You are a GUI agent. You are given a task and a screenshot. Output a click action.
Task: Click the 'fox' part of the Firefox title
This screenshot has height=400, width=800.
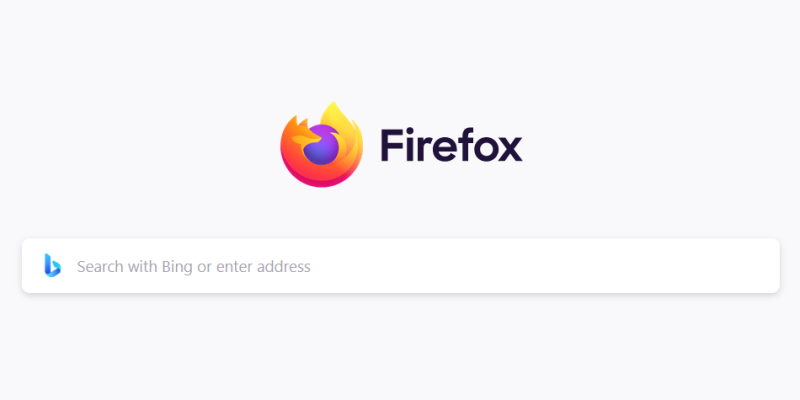[488, 145]
